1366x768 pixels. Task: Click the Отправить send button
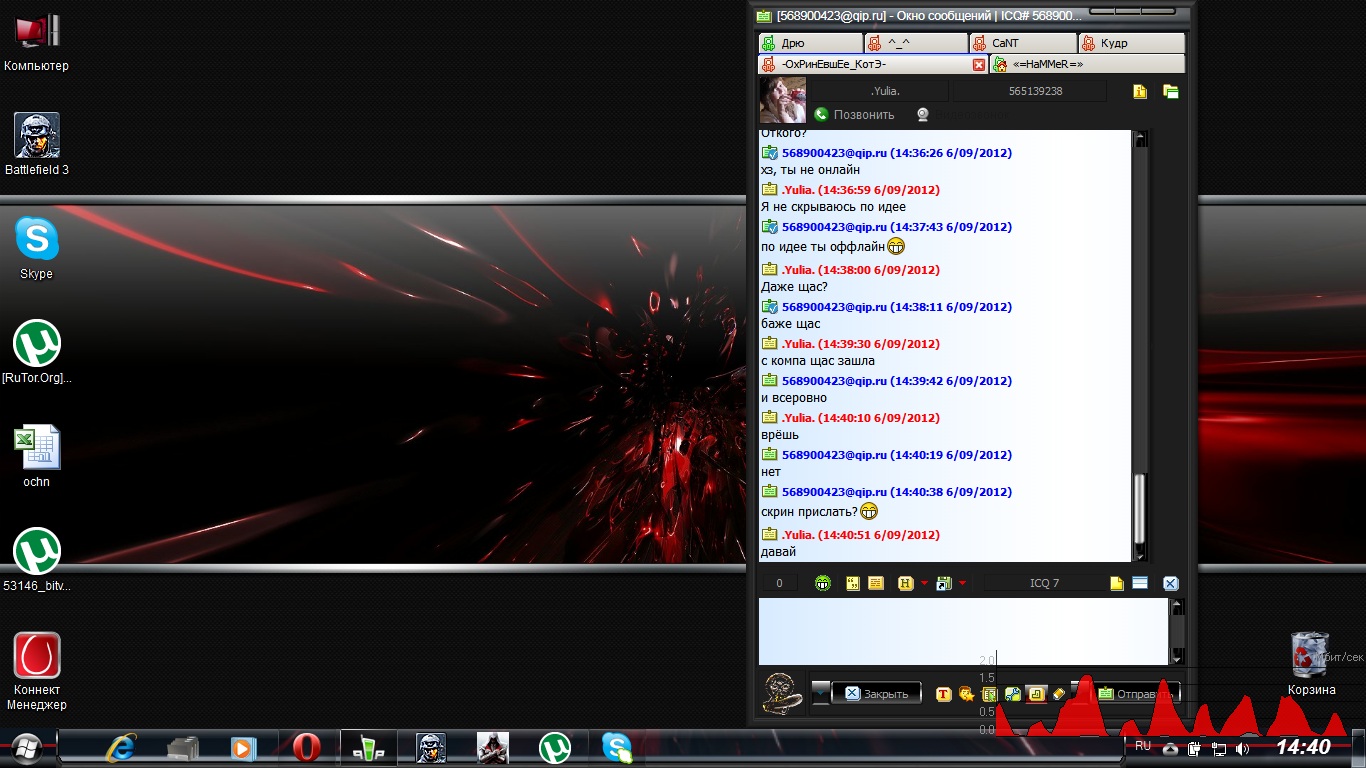click(1137, 694)
